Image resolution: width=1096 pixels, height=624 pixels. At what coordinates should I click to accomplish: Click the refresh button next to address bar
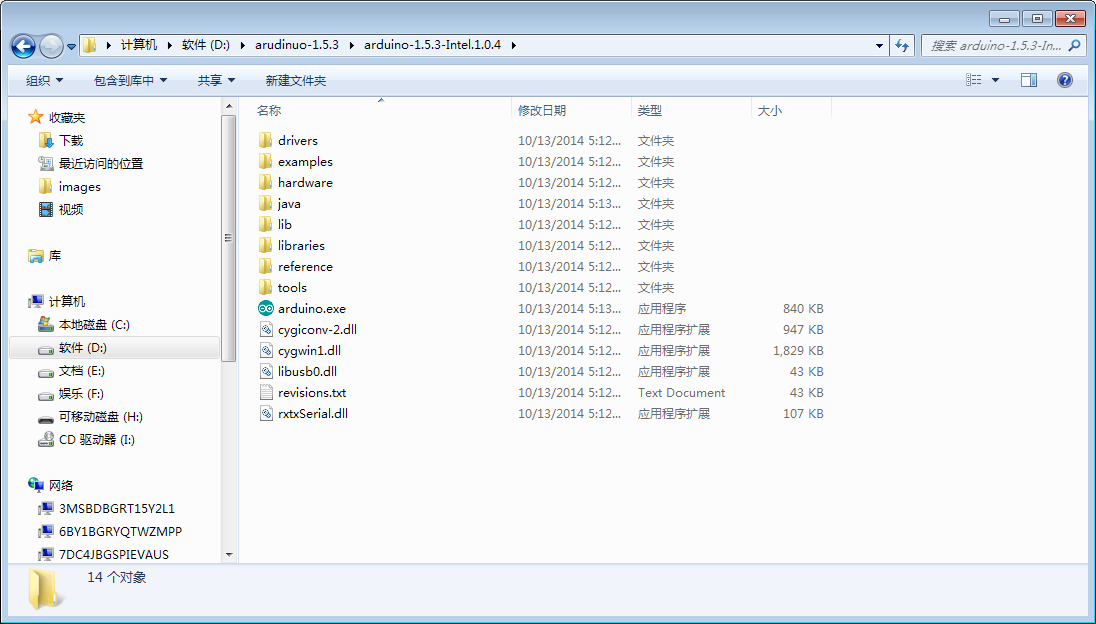902,45
